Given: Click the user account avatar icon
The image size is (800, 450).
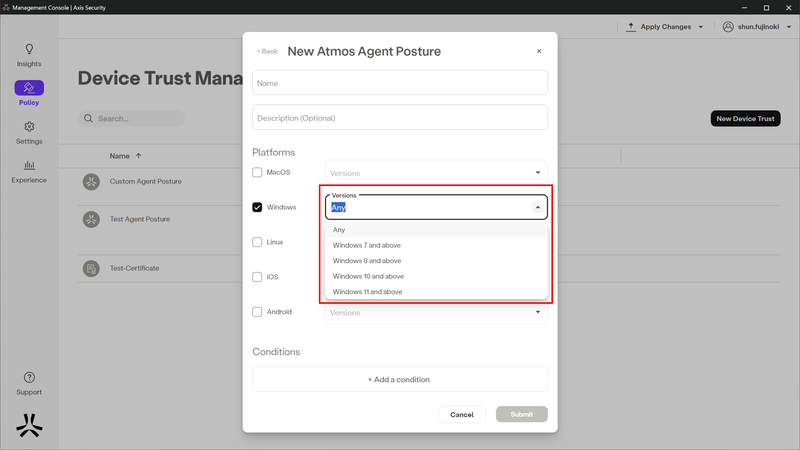Looking at the screenshot, I should coord(728,27).
